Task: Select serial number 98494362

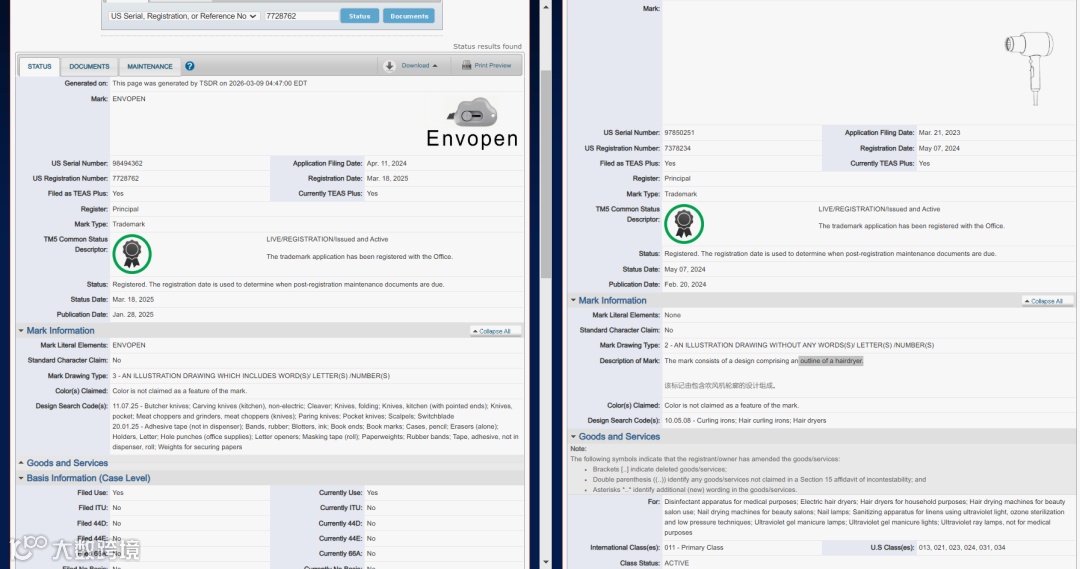Action: tap(127, 163)
